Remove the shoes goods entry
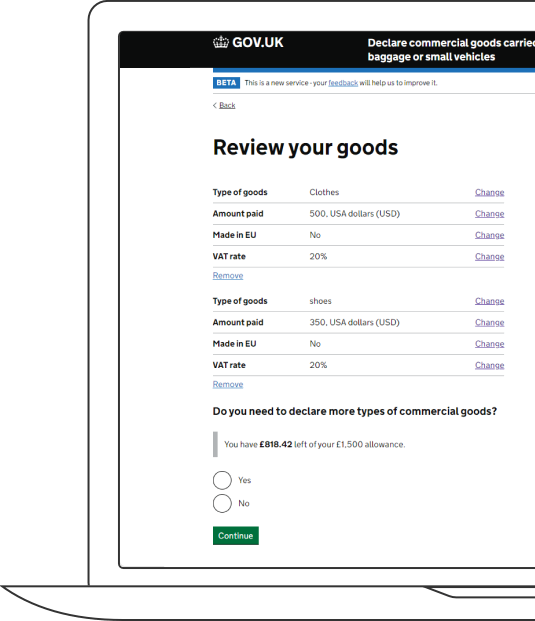Viewport: 535px width, 621px height. point(228,384)
